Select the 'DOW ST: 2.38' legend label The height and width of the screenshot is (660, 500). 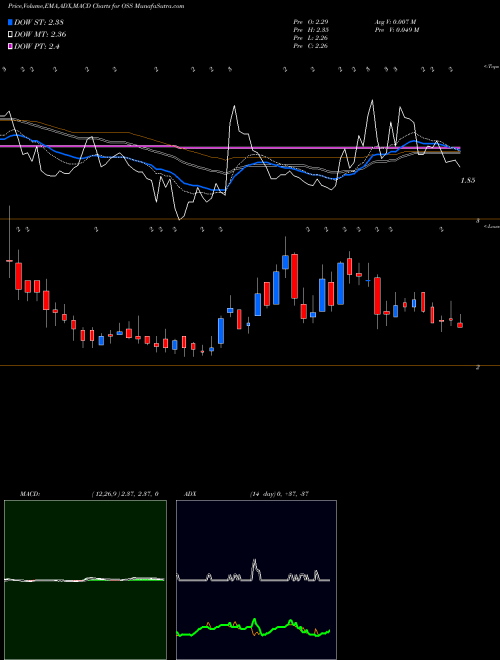[x=39, y=22]
